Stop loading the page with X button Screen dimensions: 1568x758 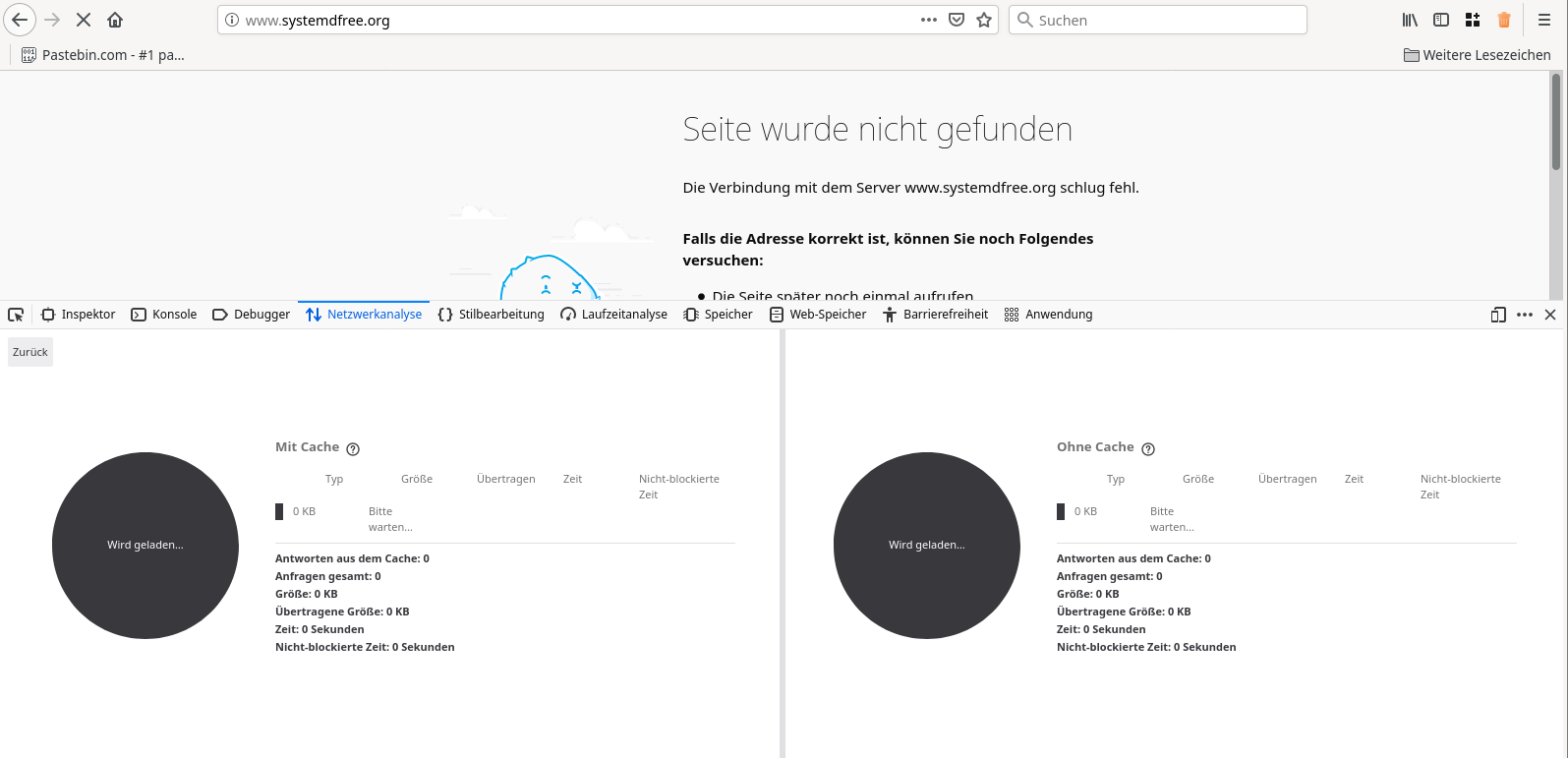click(x=84, y=20)
